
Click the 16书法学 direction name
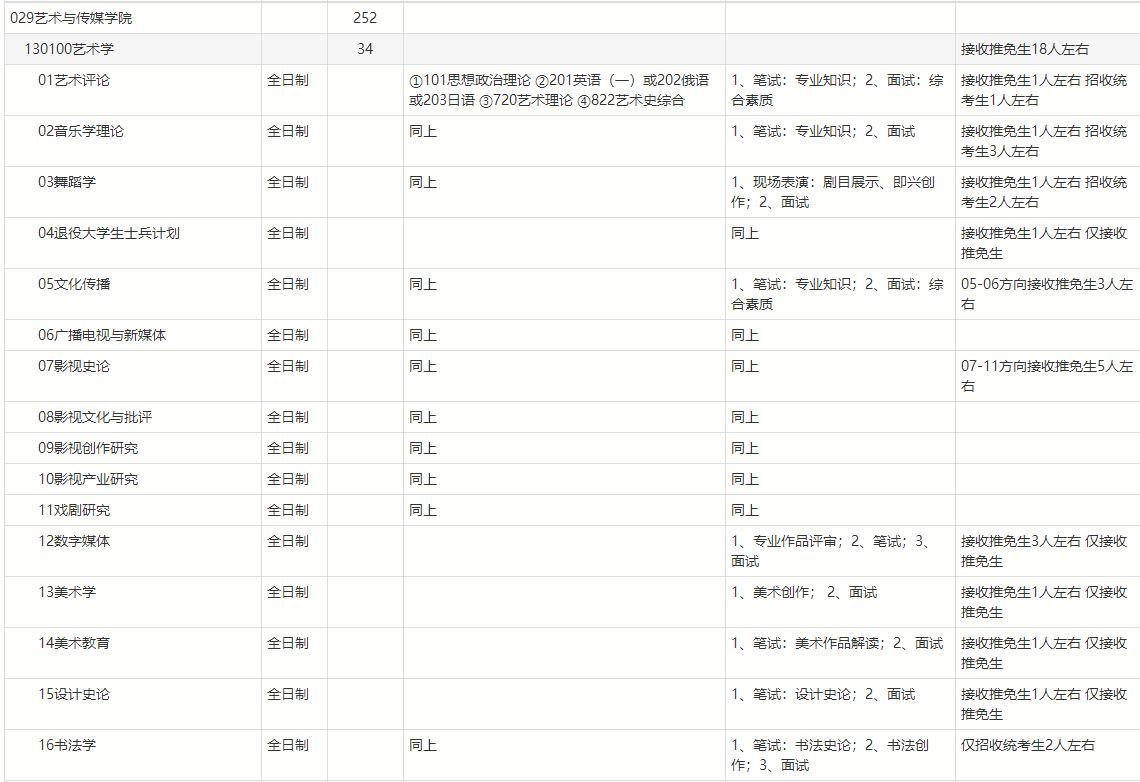[x=67, y=745]
